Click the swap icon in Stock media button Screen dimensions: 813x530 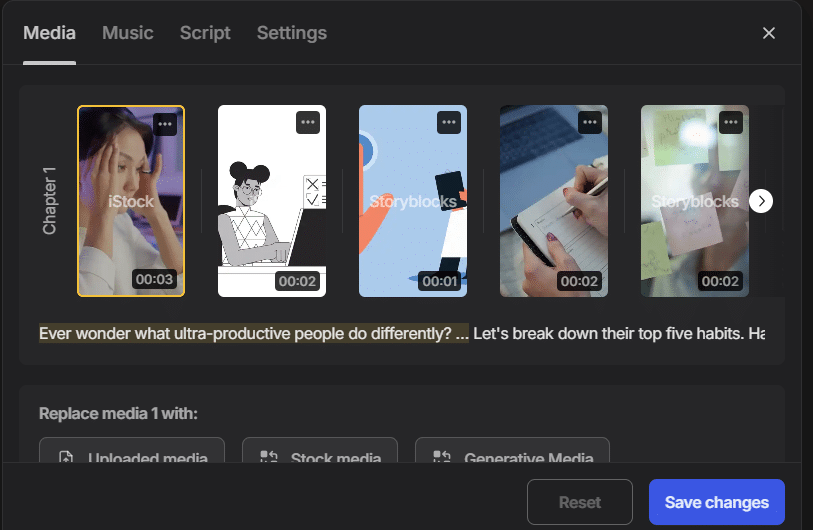(x=269, y=456)
